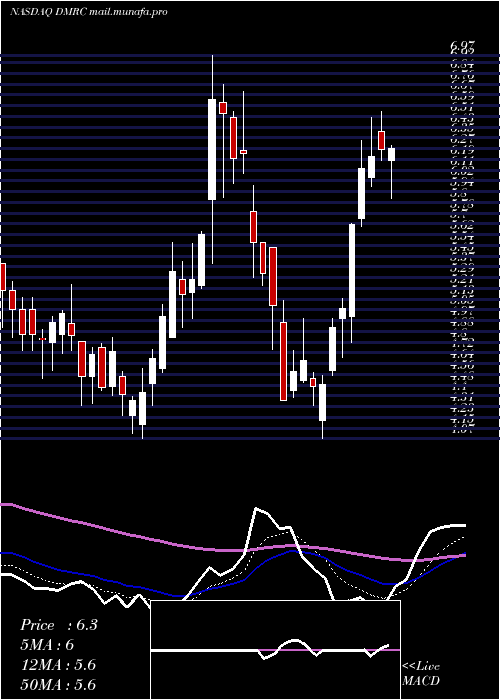Open the MACD inset chart panel
This screenshot has width=500, height=700.
275,650
